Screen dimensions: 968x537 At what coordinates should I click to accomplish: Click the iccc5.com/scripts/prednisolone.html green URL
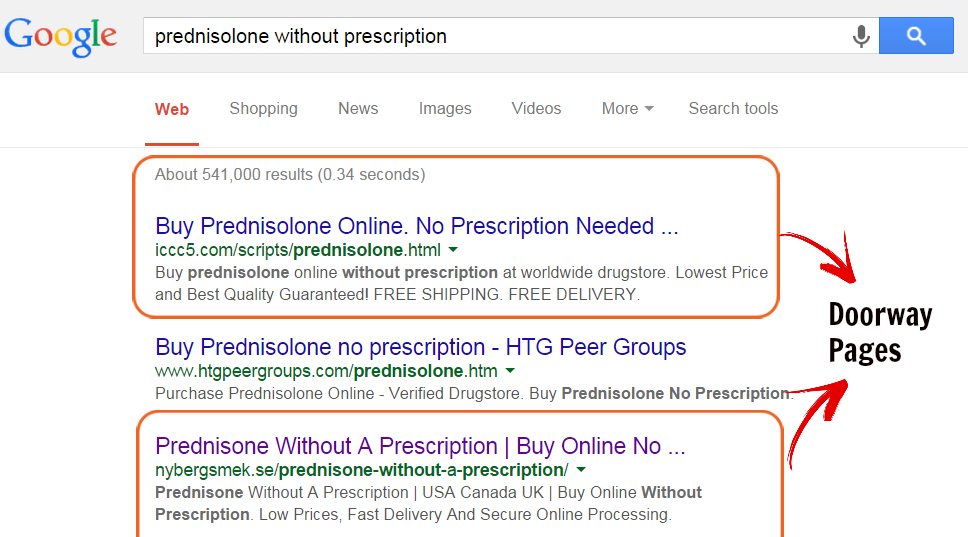coord(297,249)
